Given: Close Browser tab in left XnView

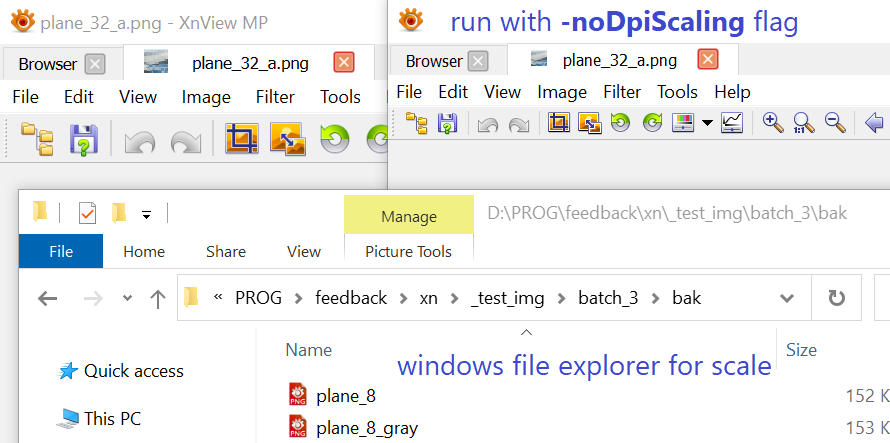Looking at the screenshot, I should pos(95,64).
